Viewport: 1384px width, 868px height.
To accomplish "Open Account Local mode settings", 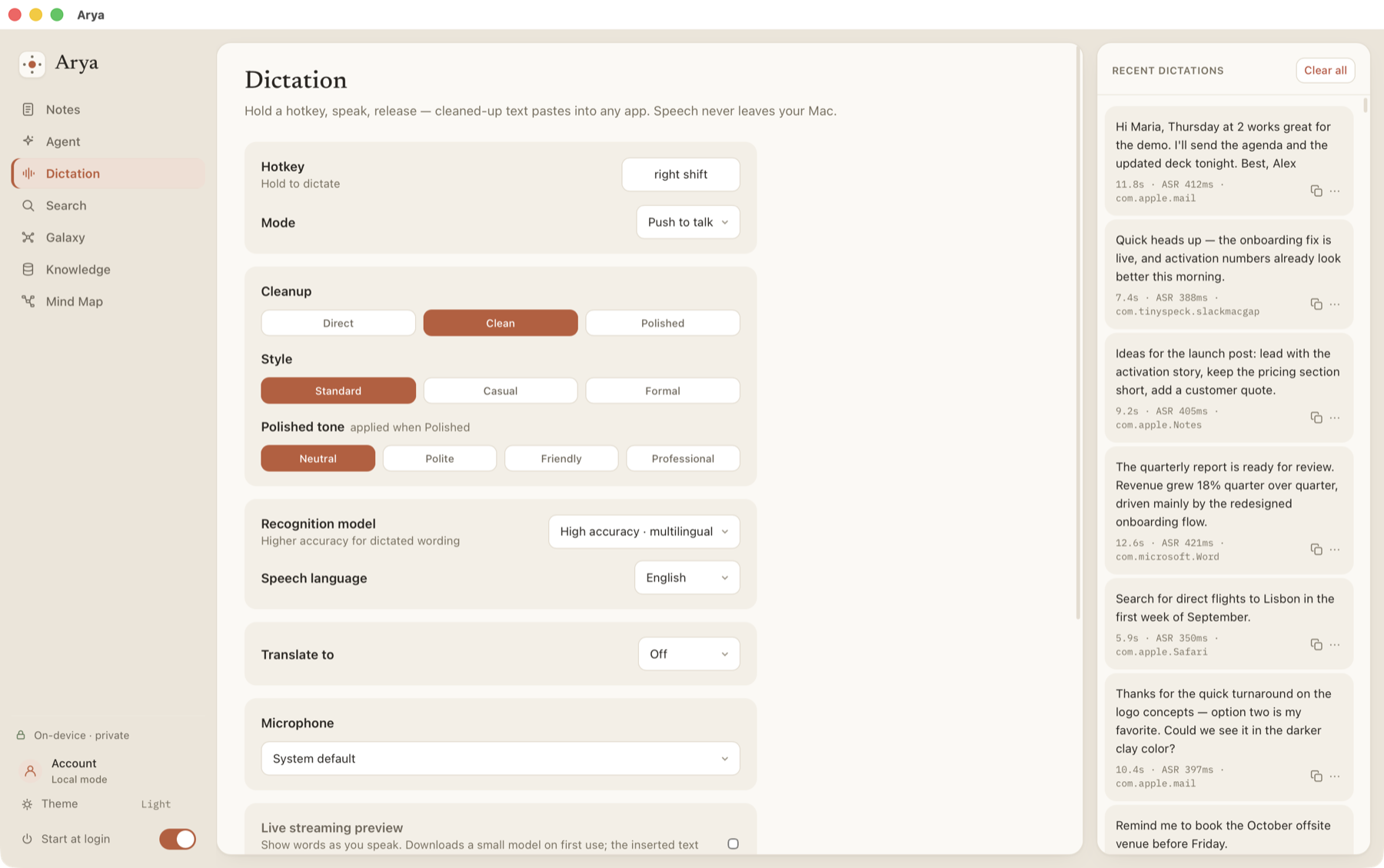I will [108, 770].
